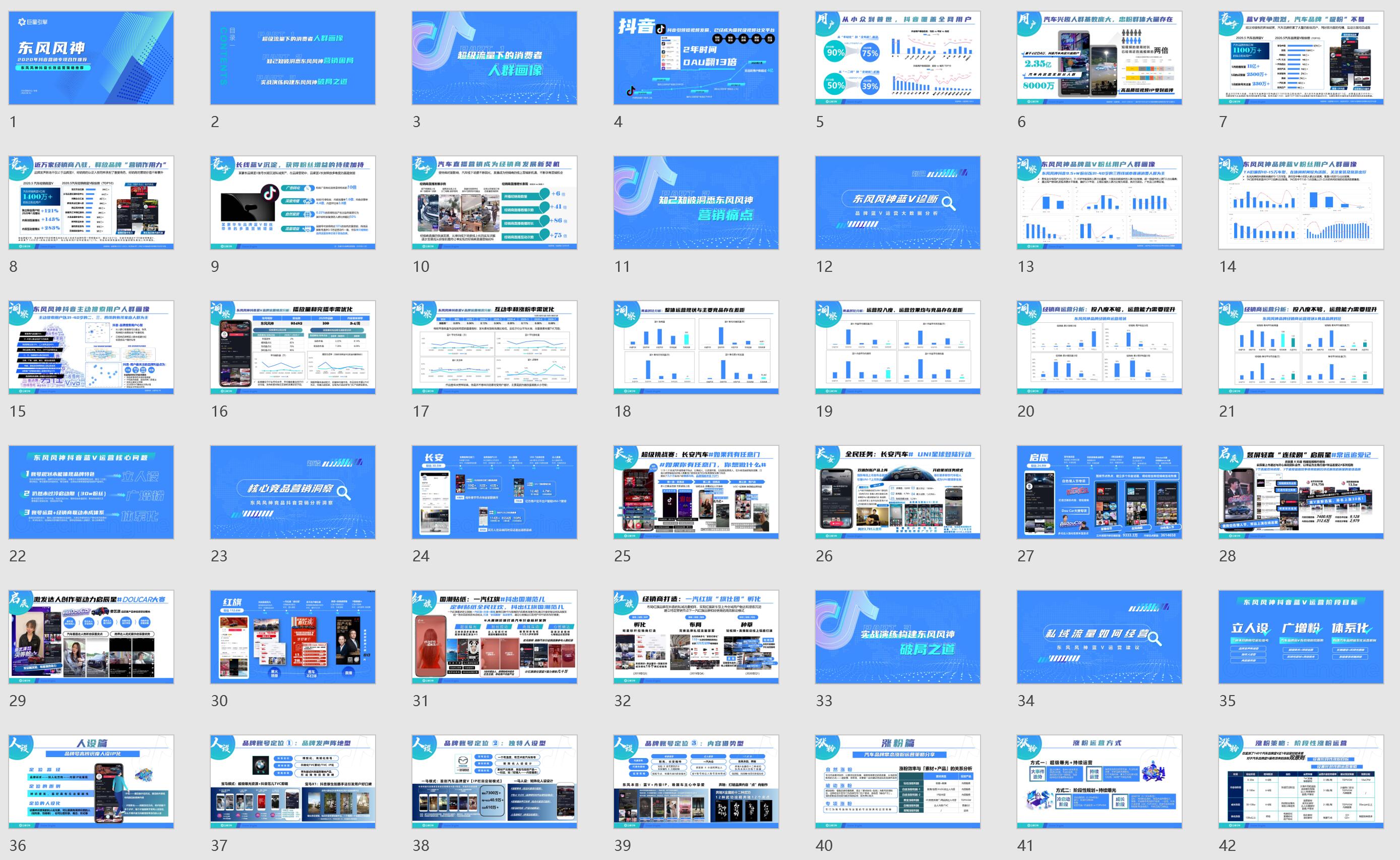This screenshot has height=860, width=1400.
Task: Select slide 10 汽车直播营销
Action: [495, 202]
